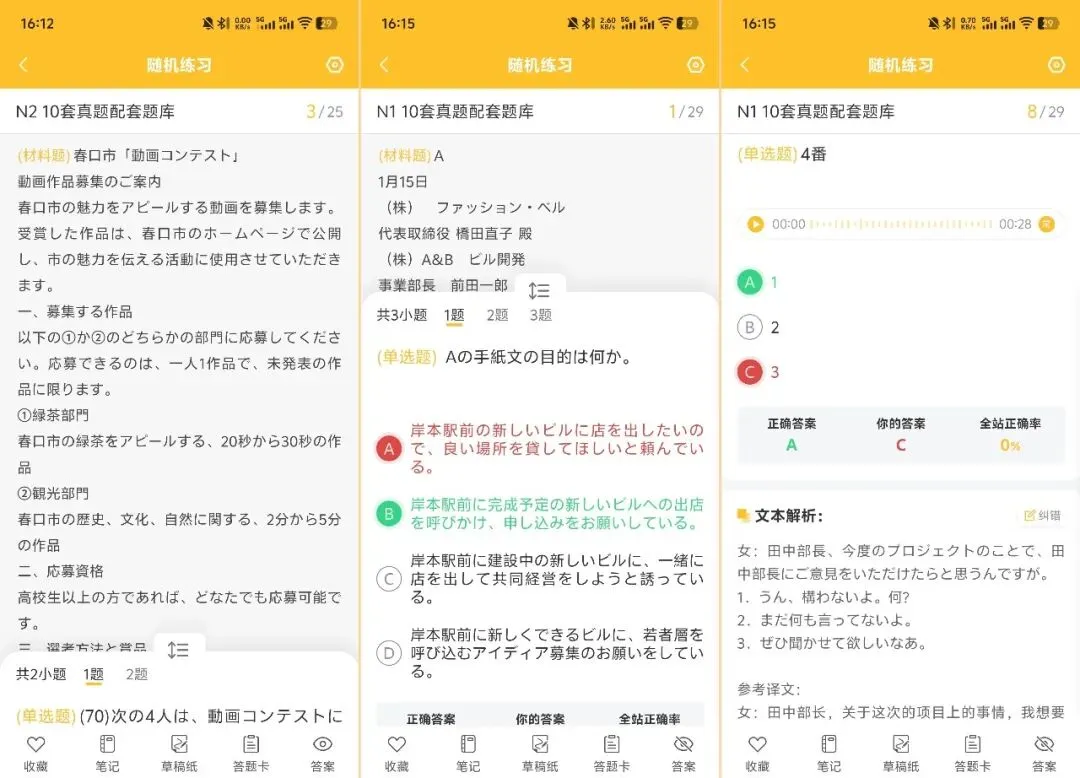
Task: Select answer option A on the 4番 listening question
Action: (750, 284)
